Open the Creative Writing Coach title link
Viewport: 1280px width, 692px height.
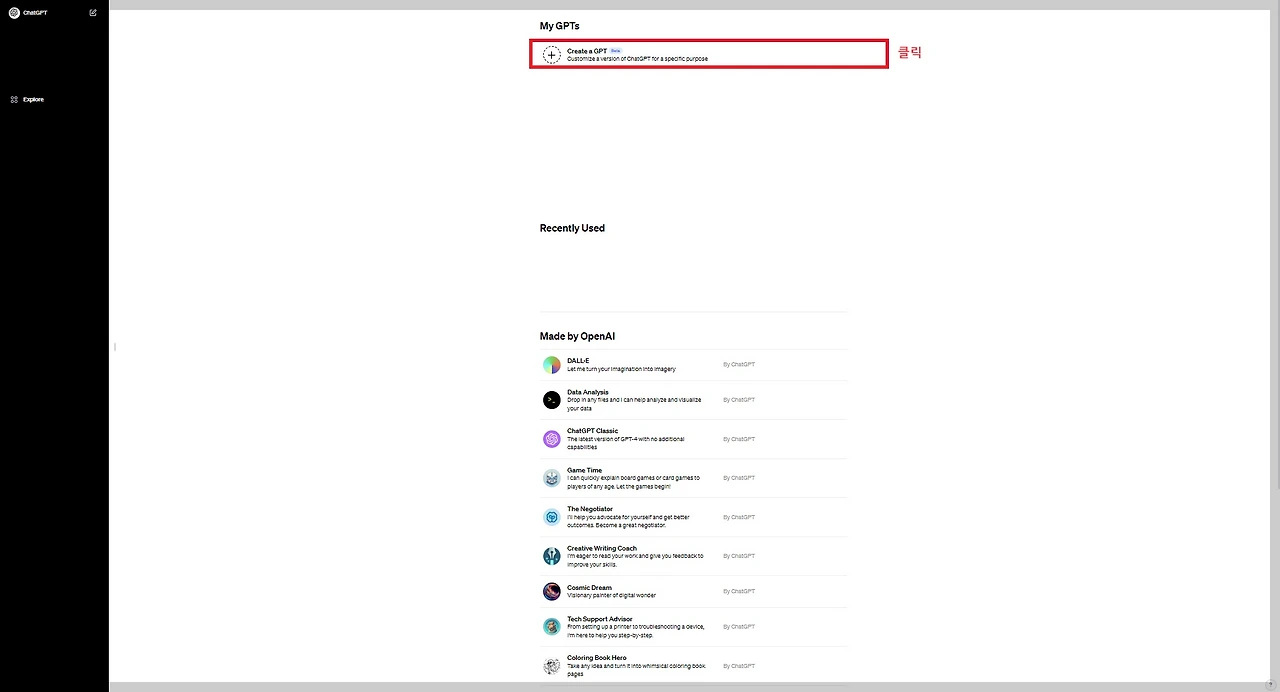point(602,548)
